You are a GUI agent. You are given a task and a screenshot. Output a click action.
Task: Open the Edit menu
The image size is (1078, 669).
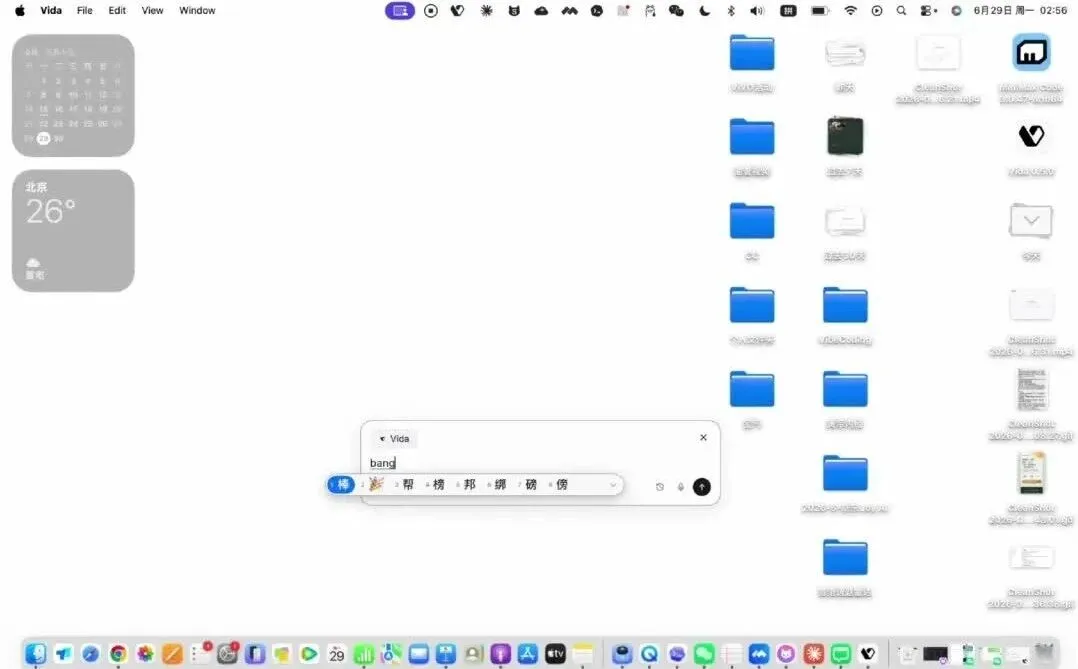click(x=117, y=10)
